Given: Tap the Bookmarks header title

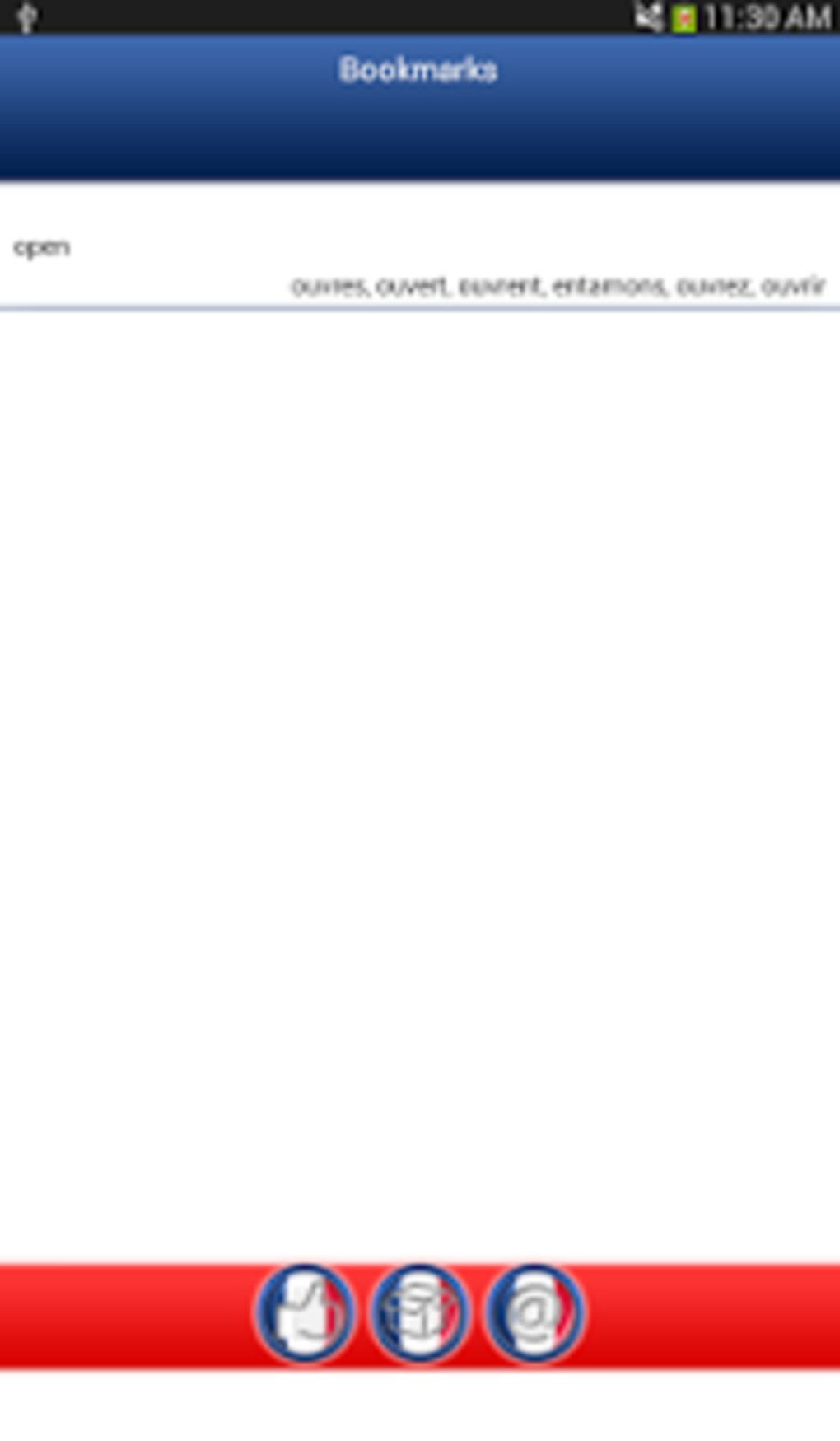Looking at the screenshot, I should (418, 70).
